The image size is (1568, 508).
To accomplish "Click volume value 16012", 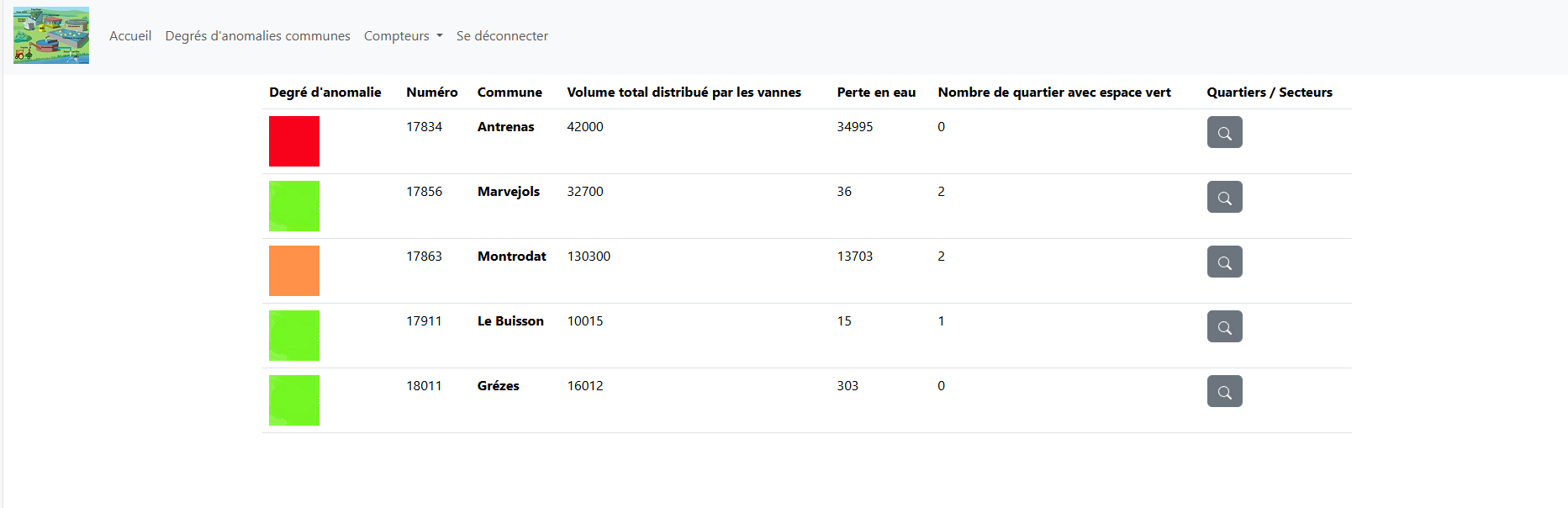I will 585,386.
